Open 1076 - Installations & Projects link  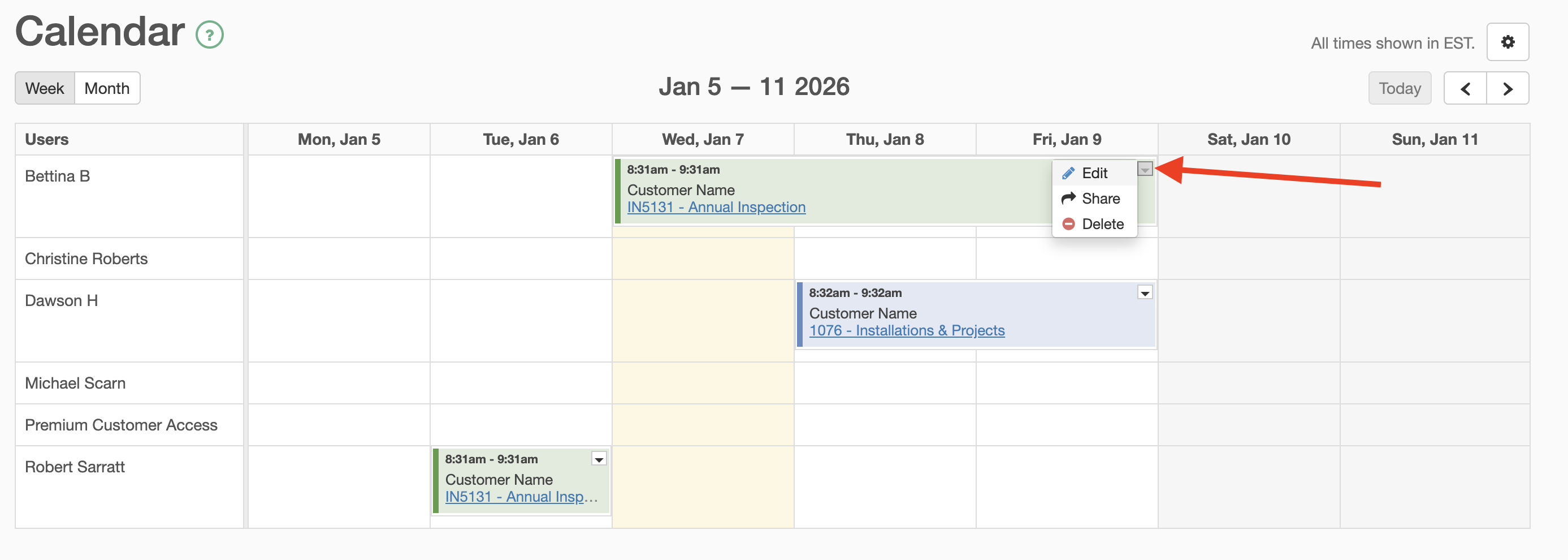click(906, 330)
